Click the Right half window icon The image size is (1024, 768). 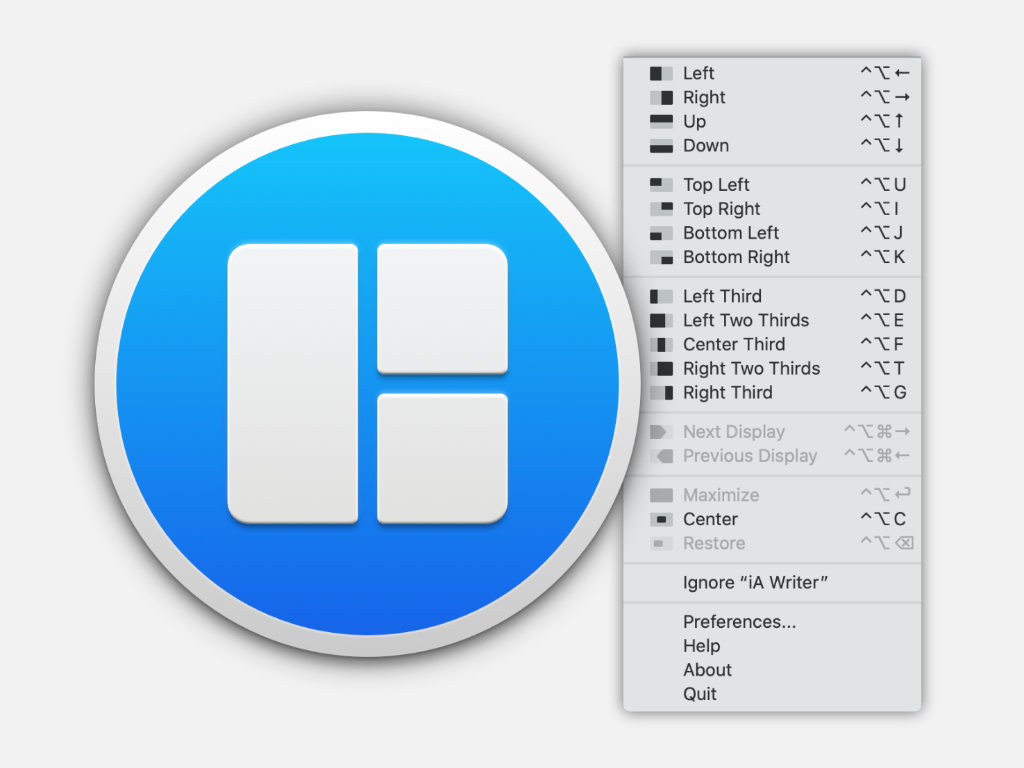pyautogui.click(x=661, y=97)
